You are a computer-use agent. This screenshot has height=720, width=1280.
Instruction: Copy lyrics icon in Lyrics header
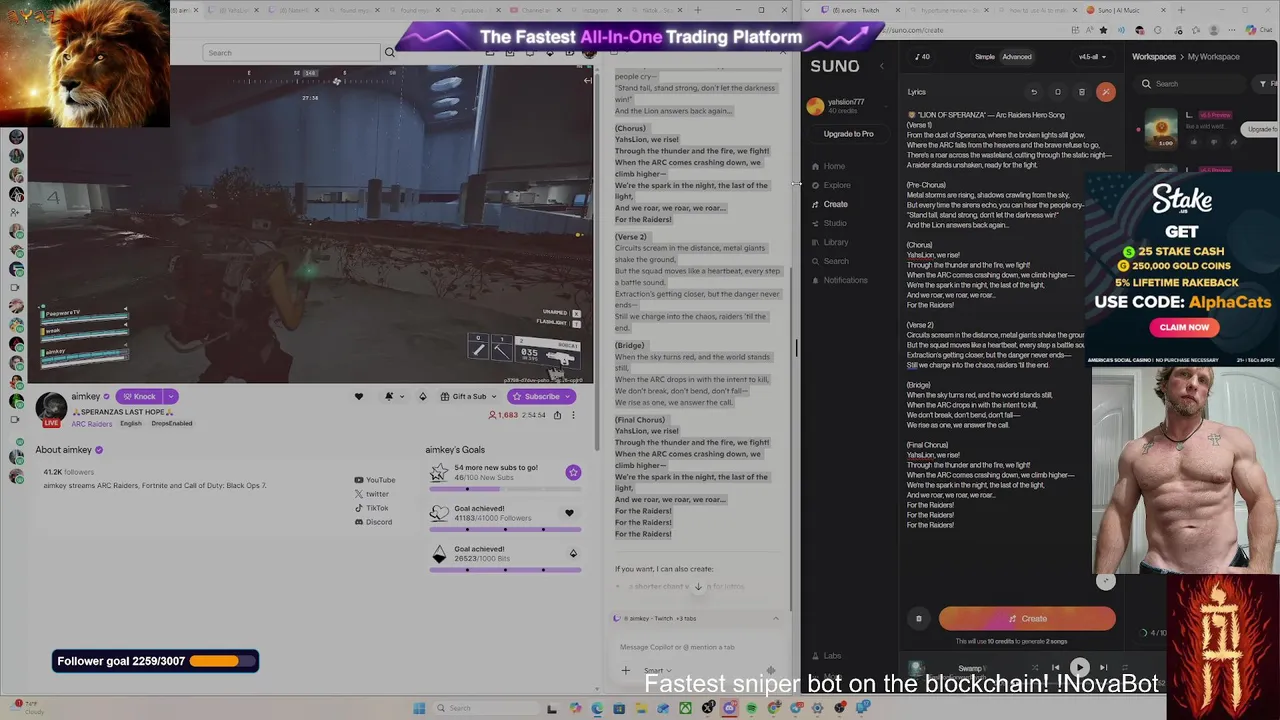(1058, 92)
